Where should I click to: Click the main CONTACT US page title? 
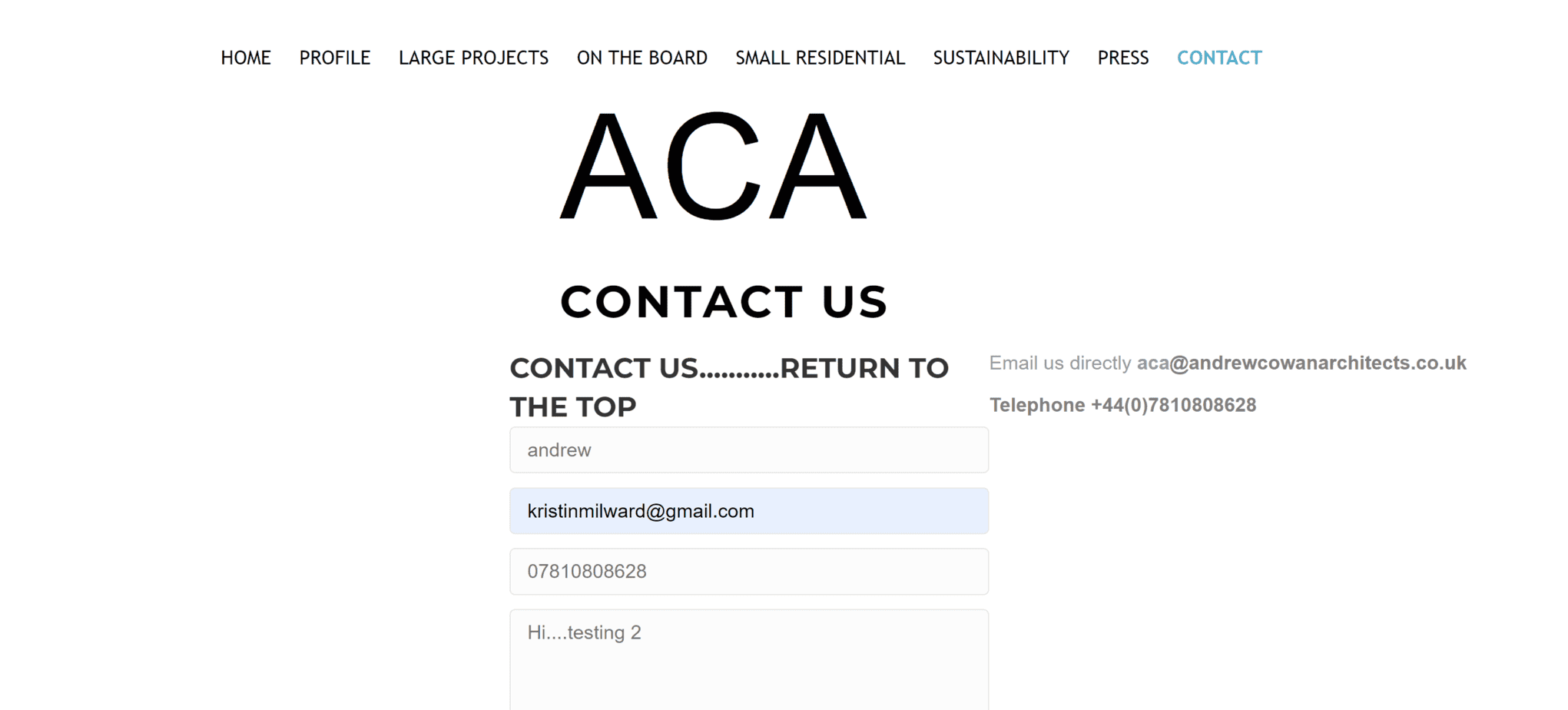[x=724, y=301]
